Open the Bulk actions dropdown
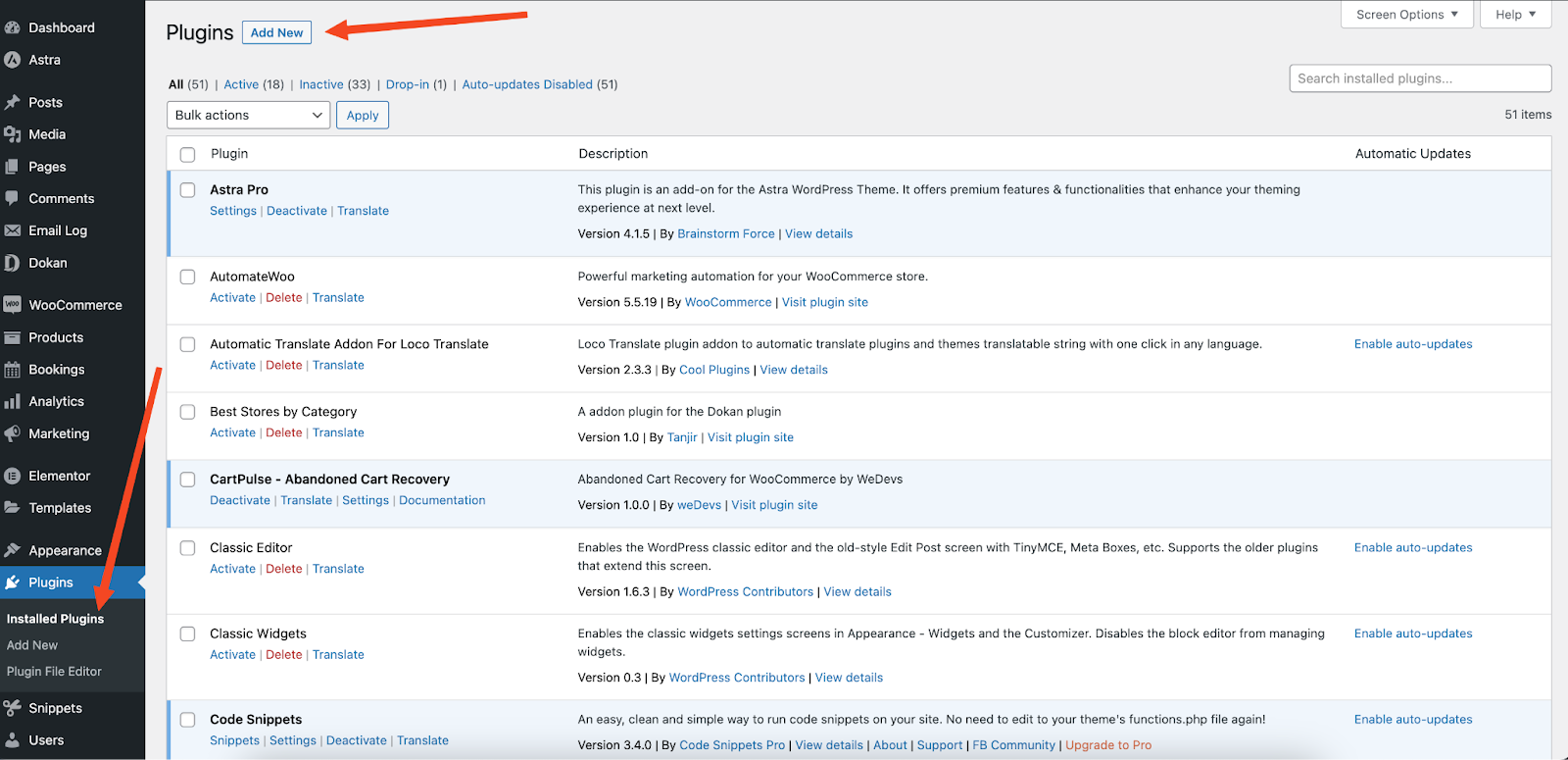The height and width of the screenshot is (760, 1568). tap(249, 115)
